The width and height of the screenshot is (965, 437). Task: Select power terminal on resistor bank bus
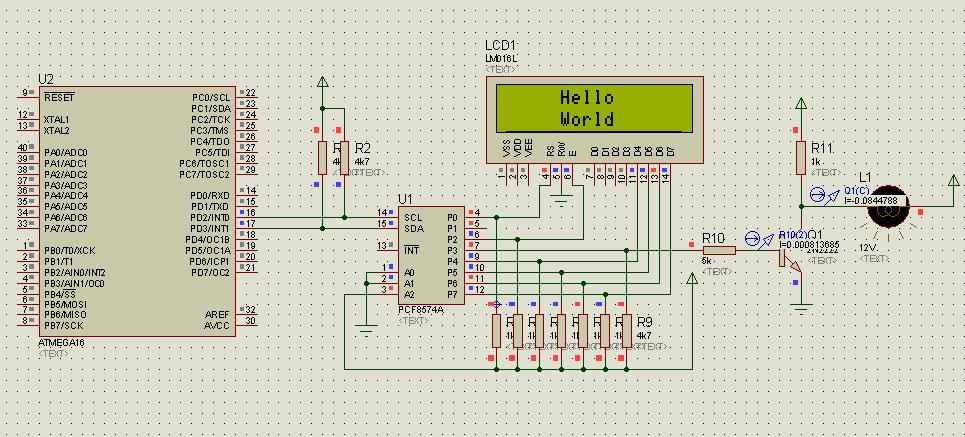tap(692, 280)
